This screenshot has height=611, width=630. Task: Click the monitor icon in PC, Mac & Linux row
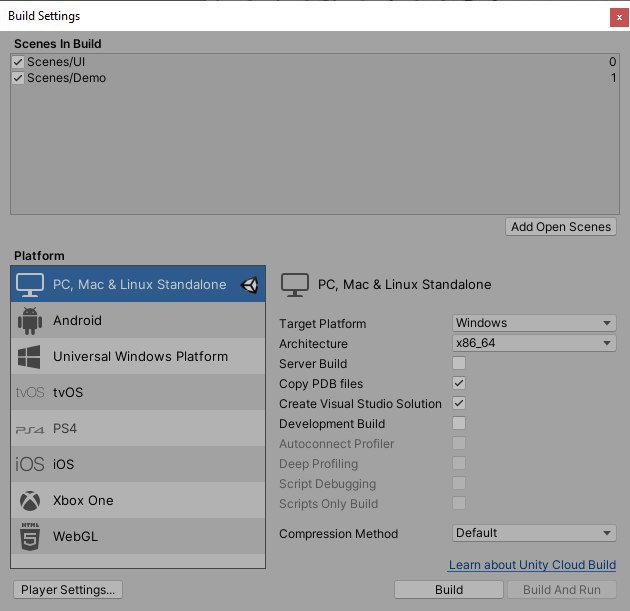pos(30,285)
